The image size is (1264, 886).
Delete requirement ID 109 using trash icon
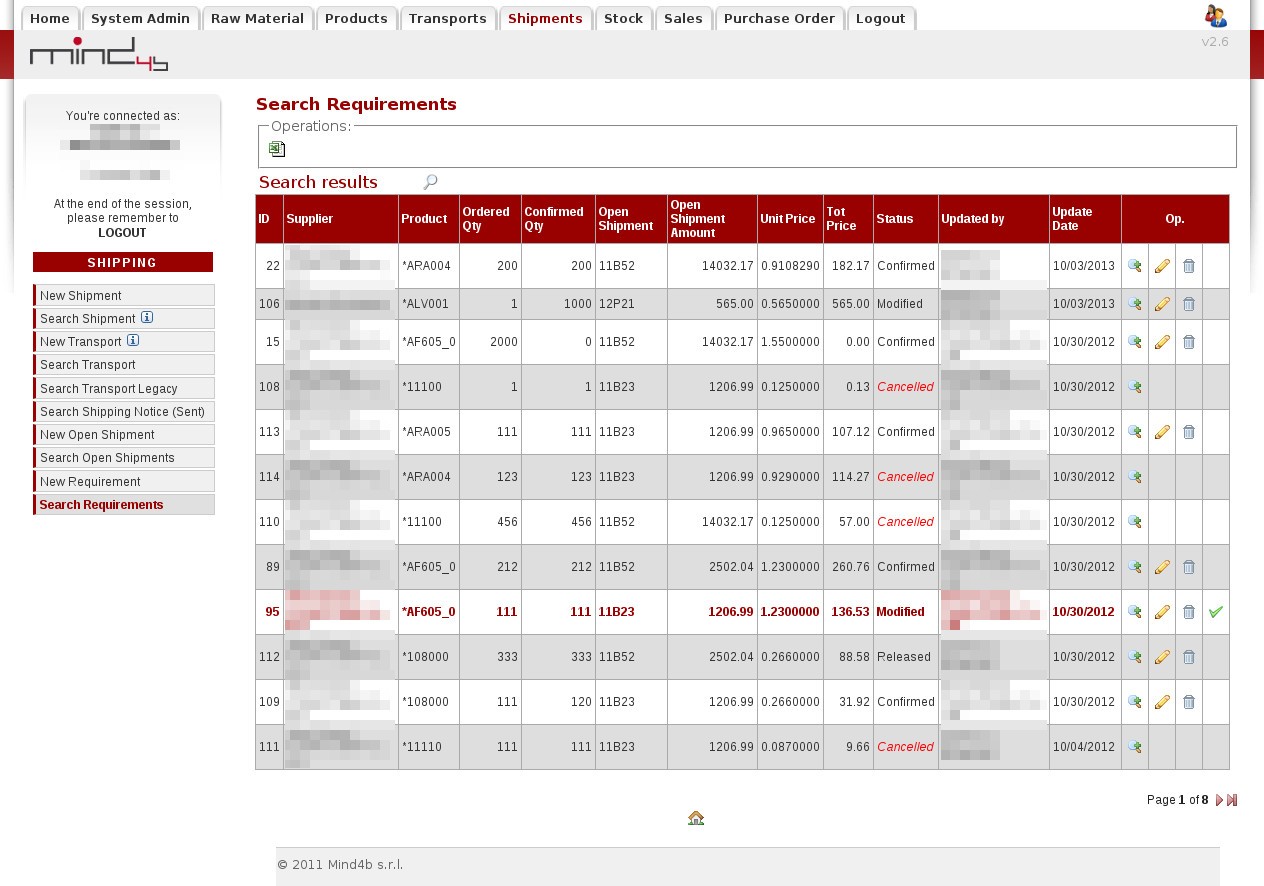[1188, 702]
